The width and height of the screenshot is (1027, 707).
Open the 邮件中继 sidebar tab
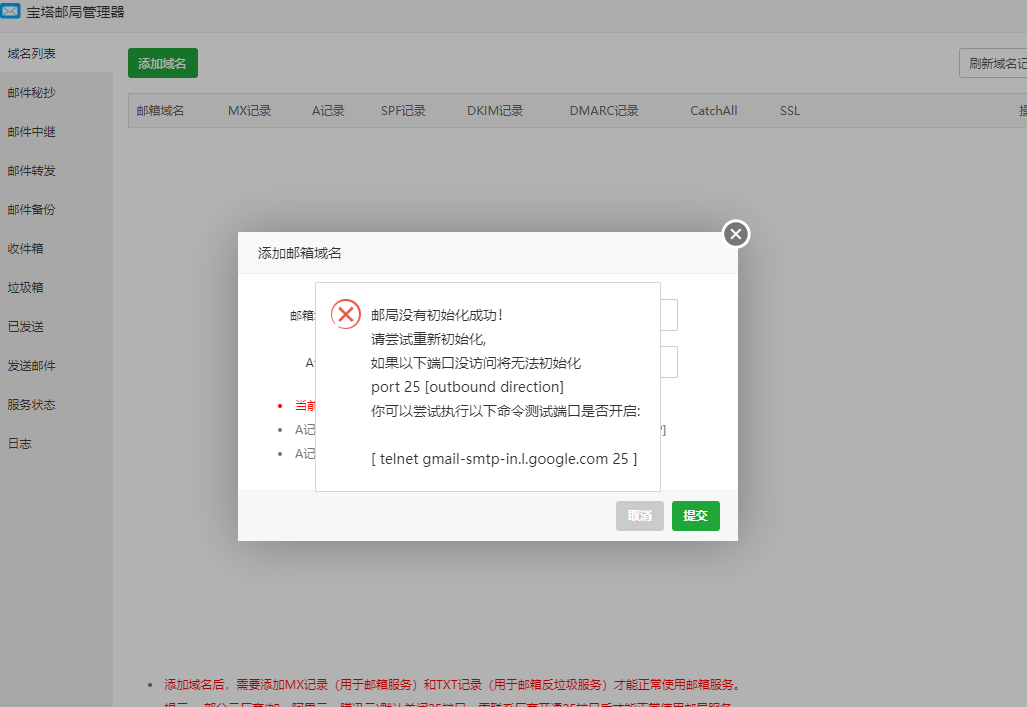(x=56, y=132)
